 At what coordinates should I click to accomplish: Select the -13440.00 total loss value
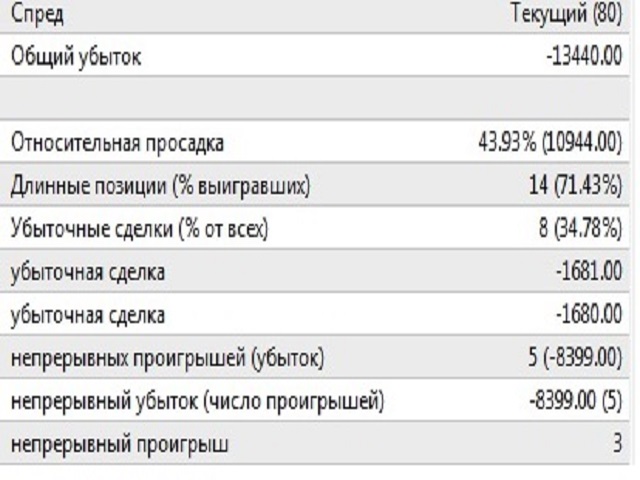pos(584,56)
